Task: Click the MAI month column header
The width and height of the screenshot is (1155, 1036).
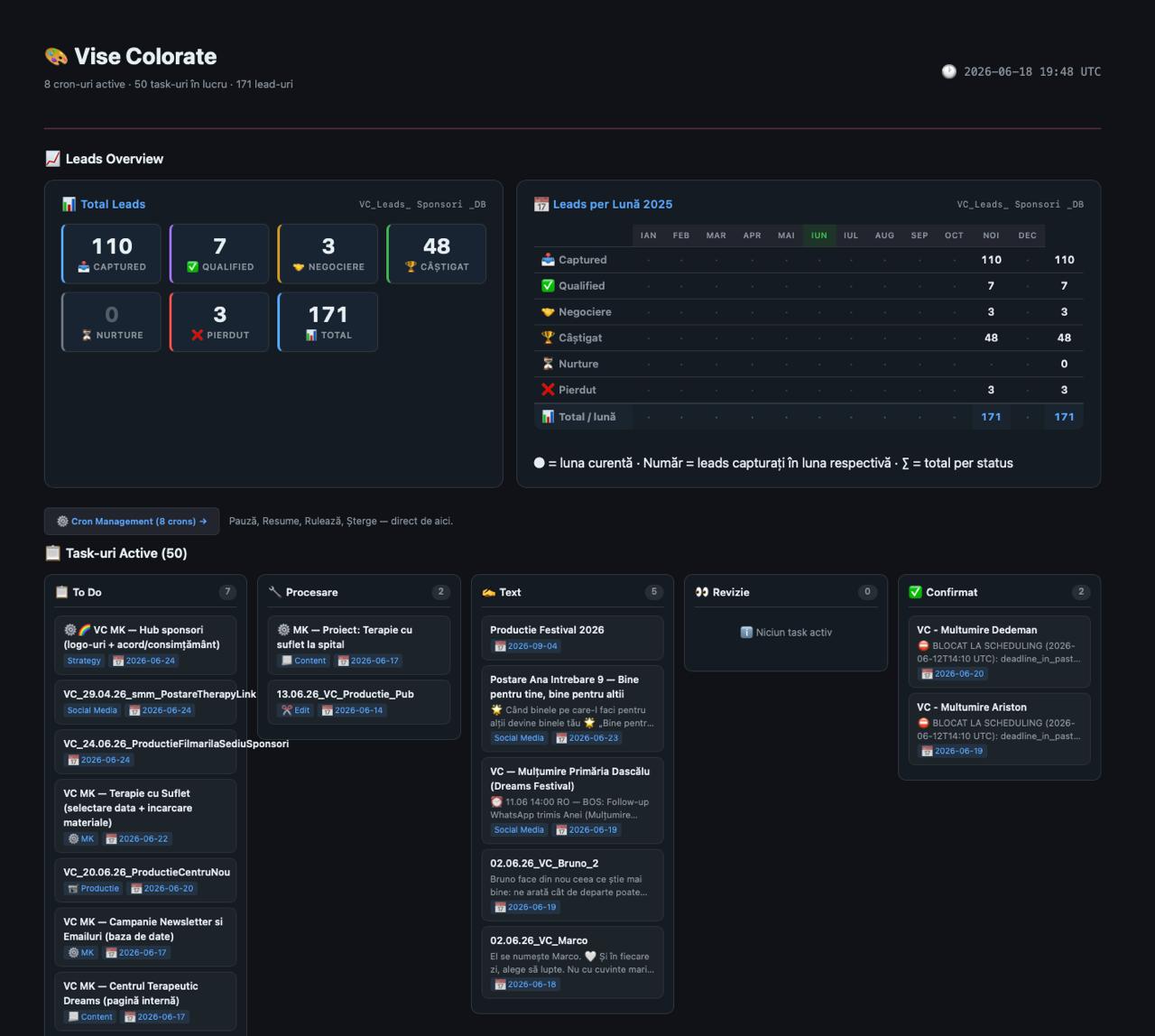Action: pos(786,236)
